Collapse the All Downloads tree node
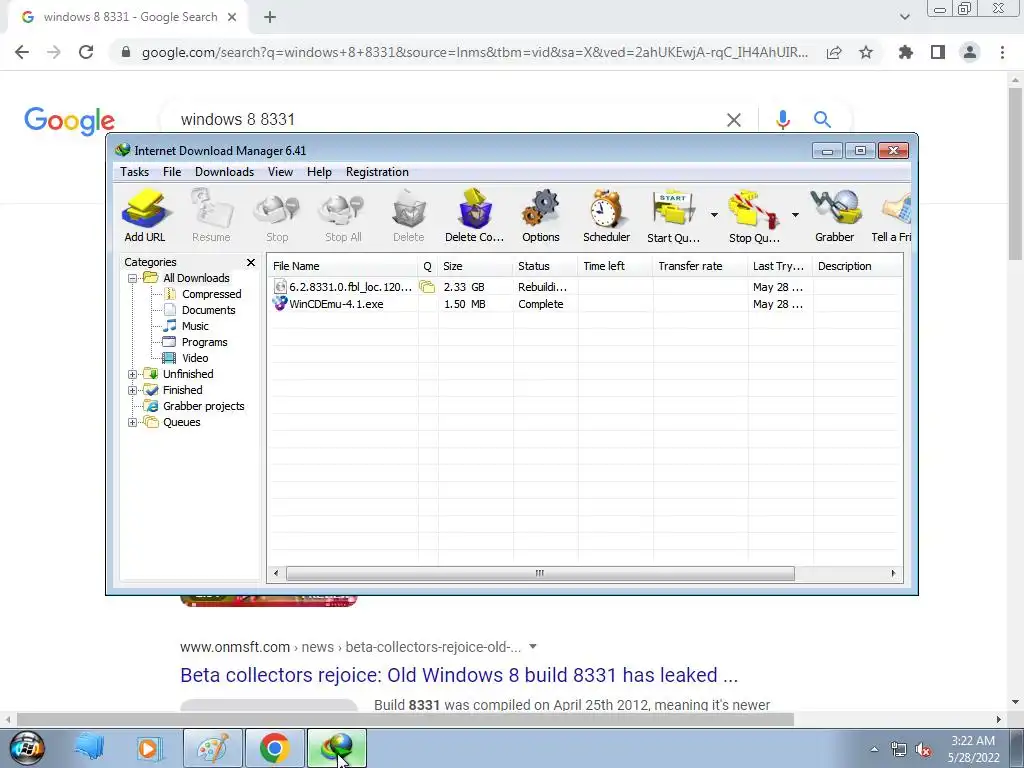The height and width of the screenshot is (768, 1024). coord(132,278)
